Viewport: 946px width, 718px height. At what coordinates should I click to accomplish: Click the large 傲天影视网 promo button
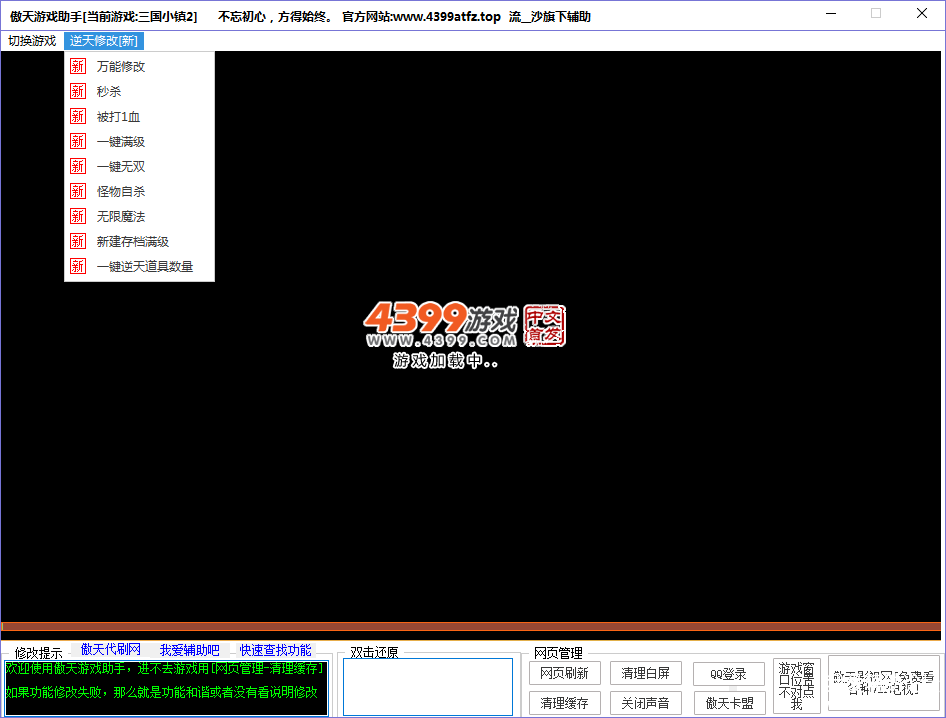884,683
